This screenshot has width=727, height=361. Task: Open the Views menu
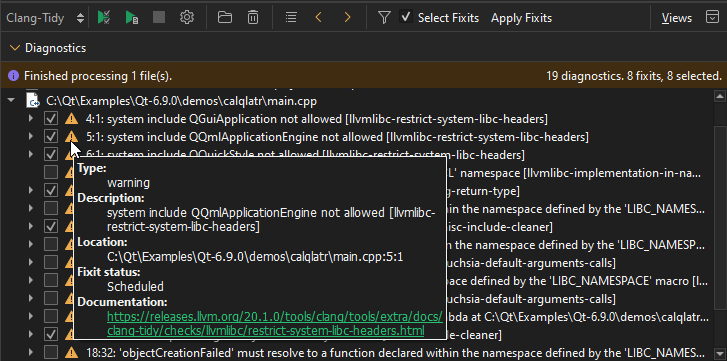click(x=677, y=18)
